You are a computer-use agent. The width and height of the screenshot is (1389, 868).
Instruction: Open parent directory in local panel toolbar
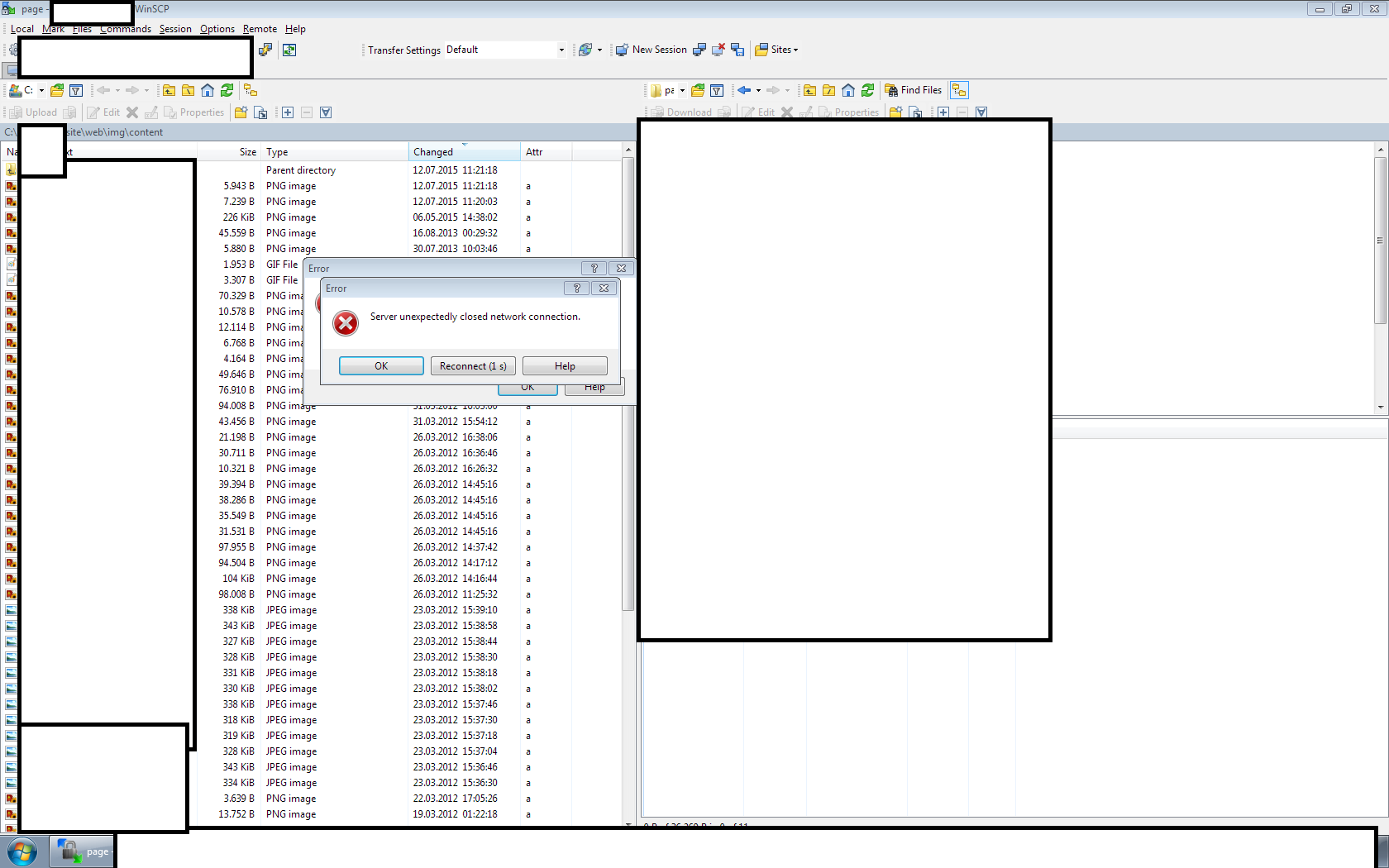[x=169, y=90]
